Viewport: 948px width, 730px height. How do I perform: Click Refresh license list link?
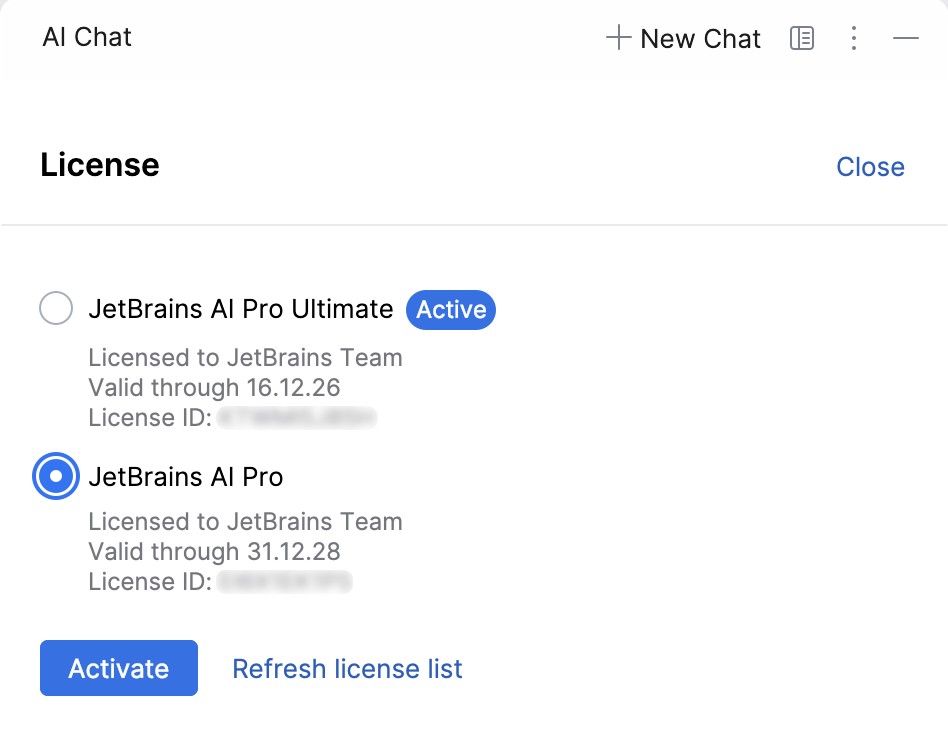[x=347, y=669]
